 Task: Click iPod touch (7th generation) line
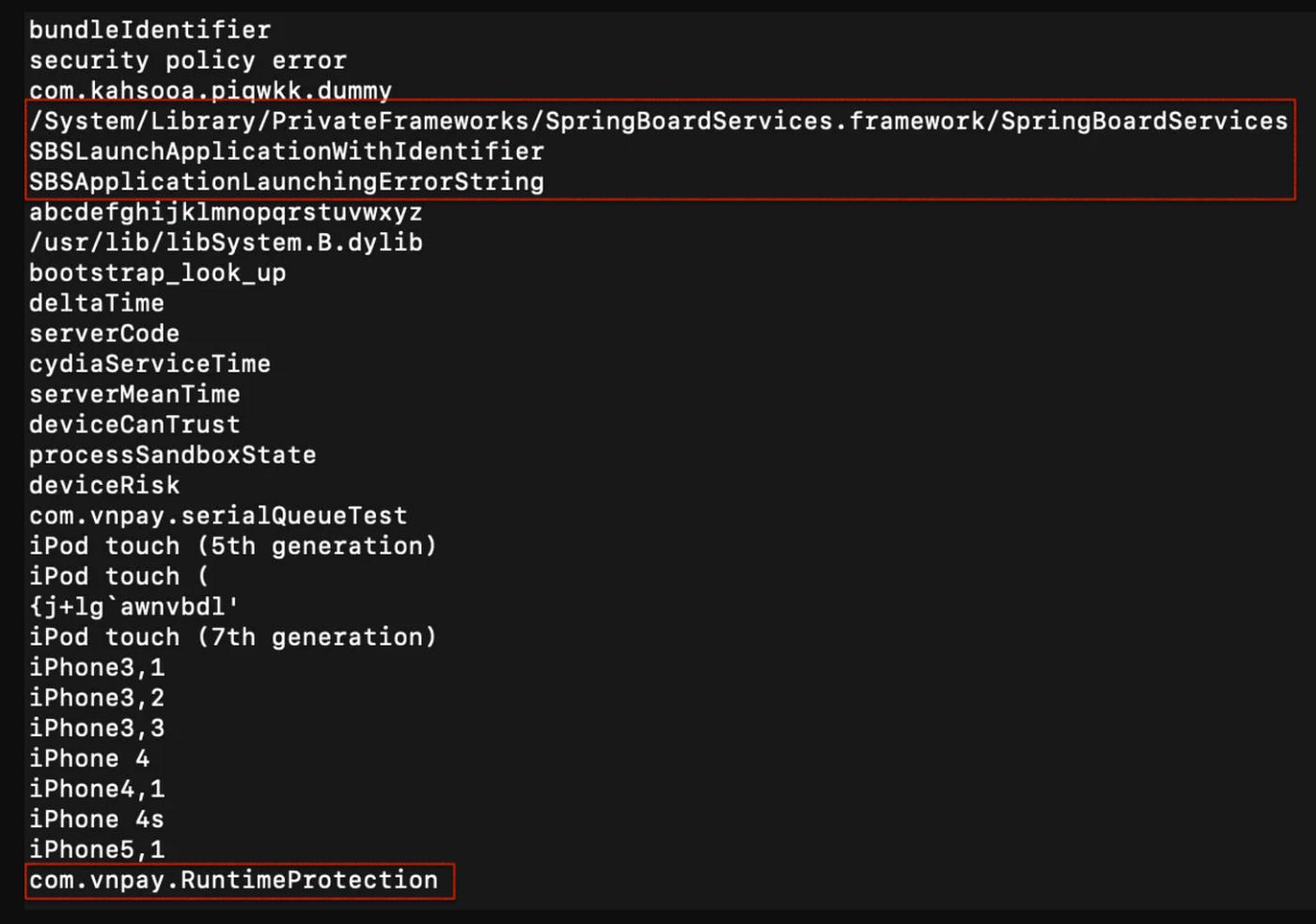coord(233,637)
